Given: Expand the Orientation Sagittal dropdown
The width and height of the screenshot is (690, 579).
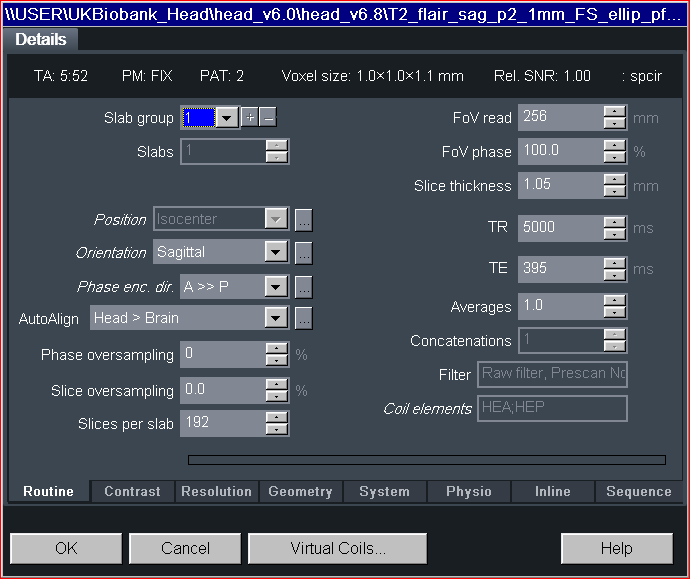Looking at the screenshot, I should click(276, 253).
